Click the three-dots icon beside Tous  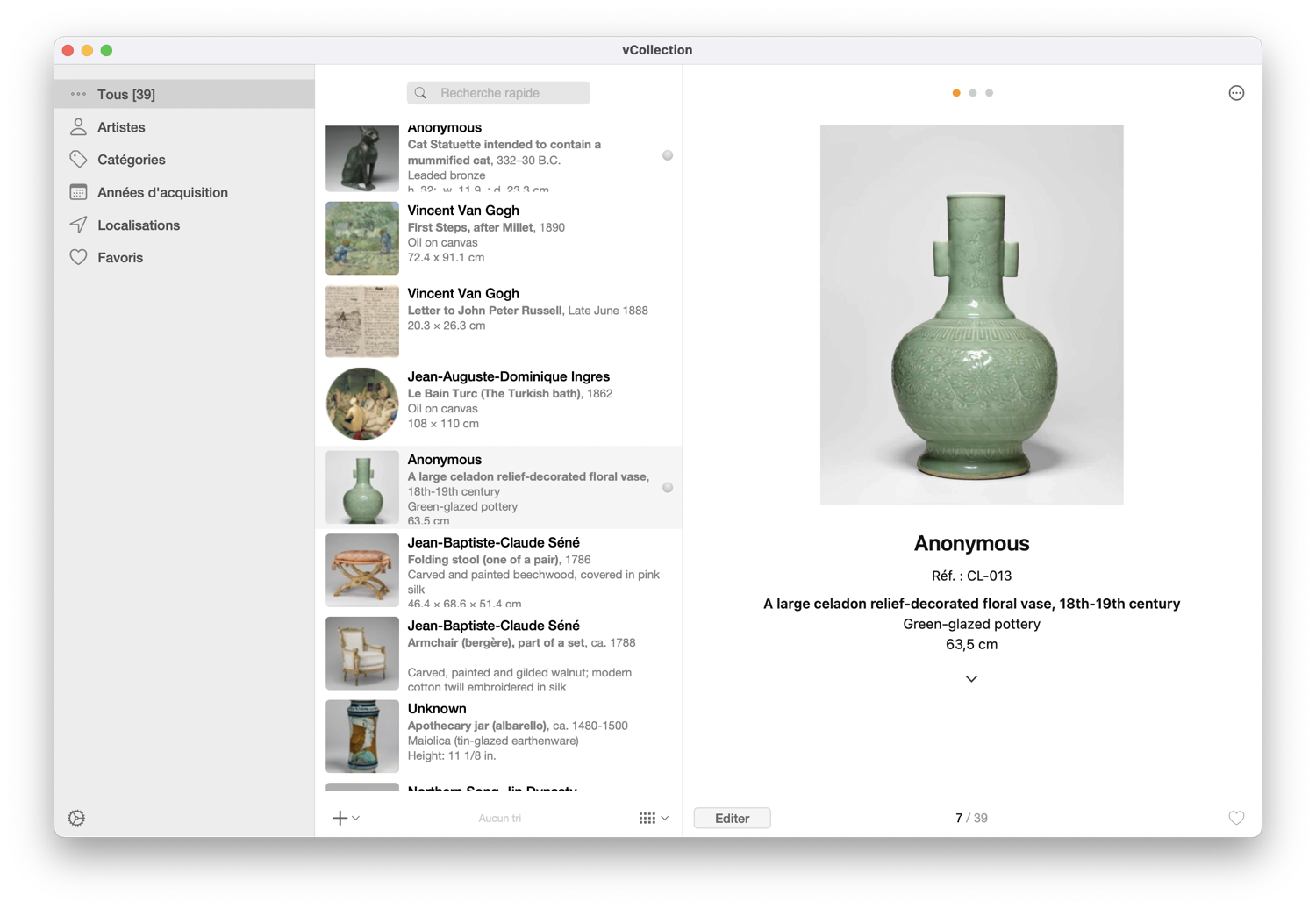(78, 94)
